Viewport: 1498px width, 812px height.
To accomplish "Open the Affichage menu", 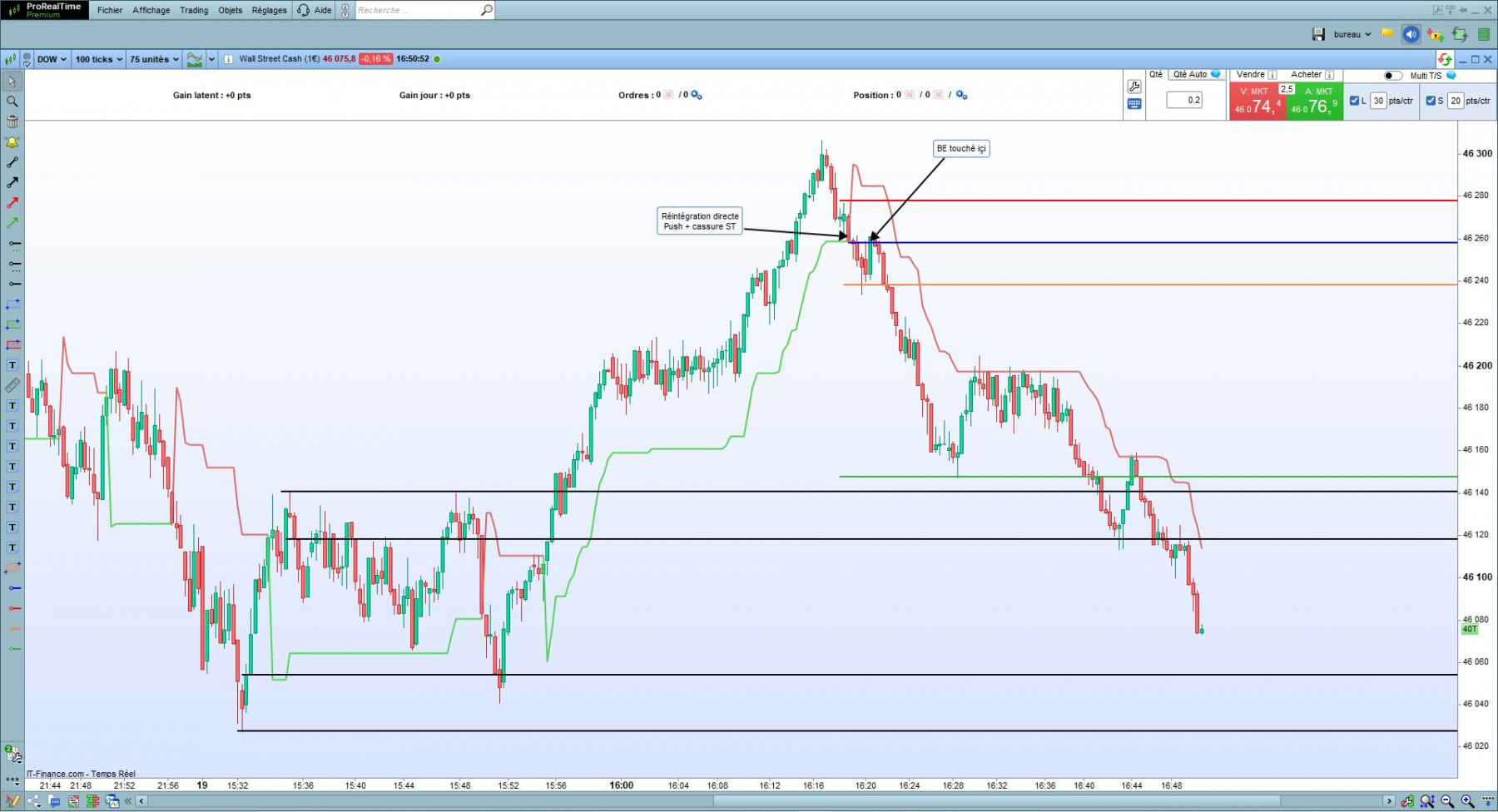I will click(x=151, y=10).
